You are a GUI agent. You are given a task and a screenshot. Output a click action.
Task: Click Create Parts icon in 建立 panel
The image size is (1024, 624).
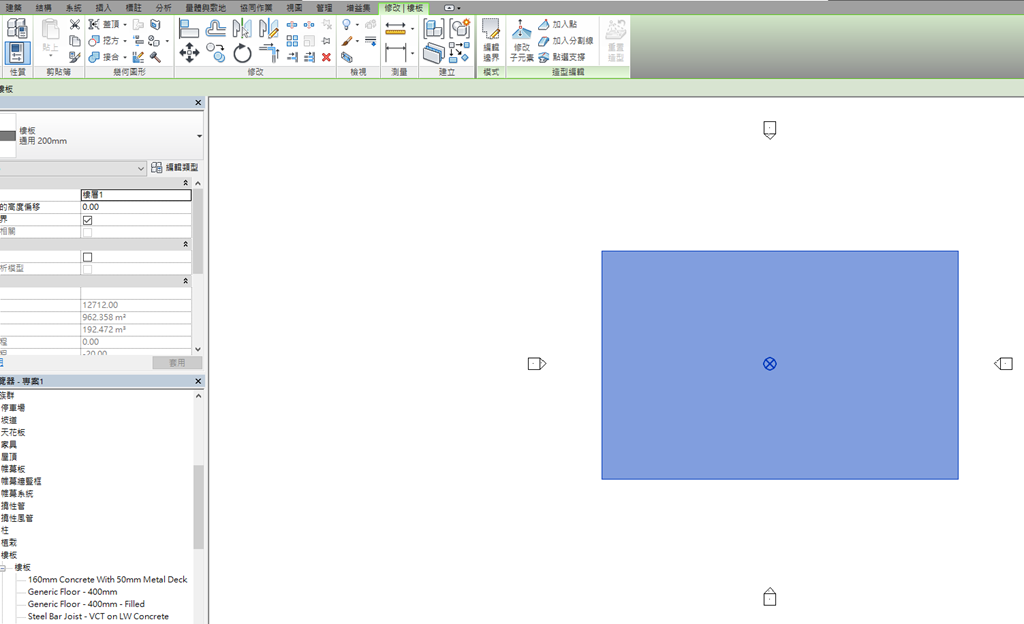coord(434,52)
